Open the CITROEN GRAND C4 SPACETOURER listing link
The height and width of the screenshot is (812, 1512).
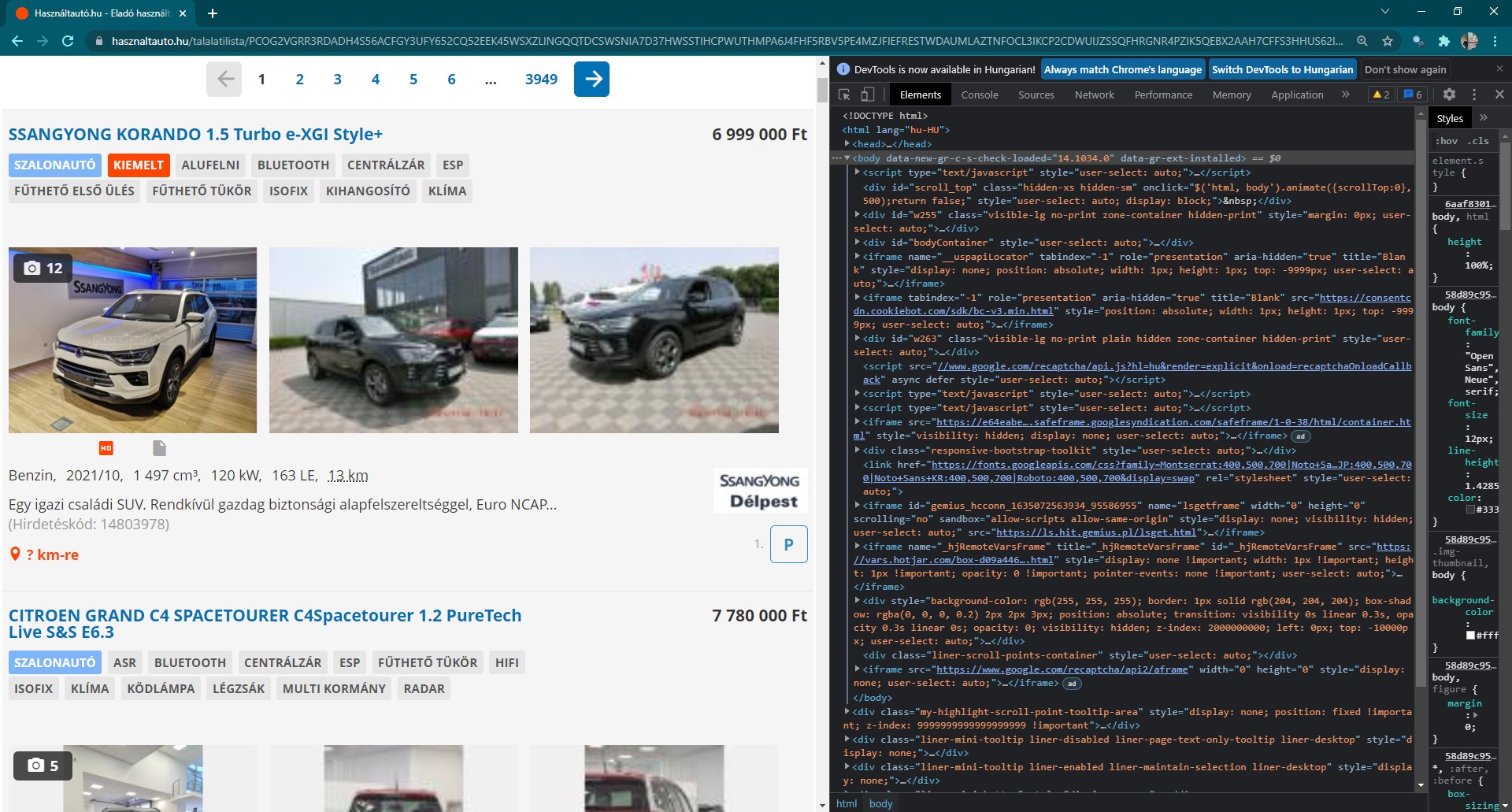pyautogui.click(x=265, y=624)
